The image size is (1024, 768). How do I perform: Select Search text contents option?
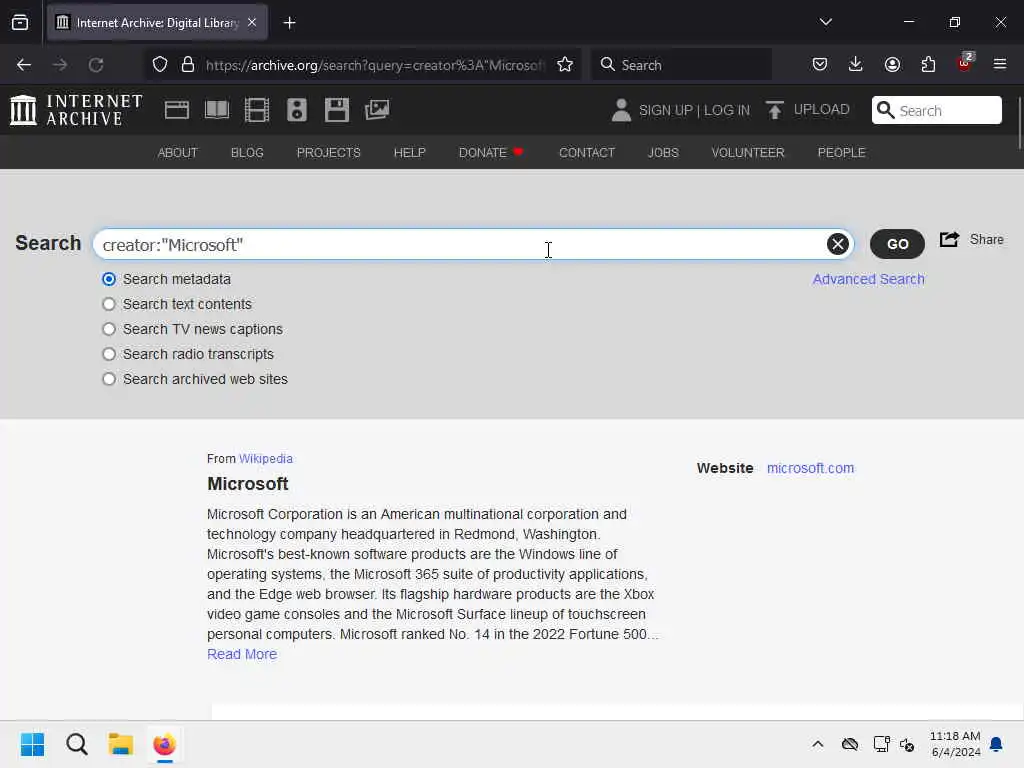(x=109, y=304)
